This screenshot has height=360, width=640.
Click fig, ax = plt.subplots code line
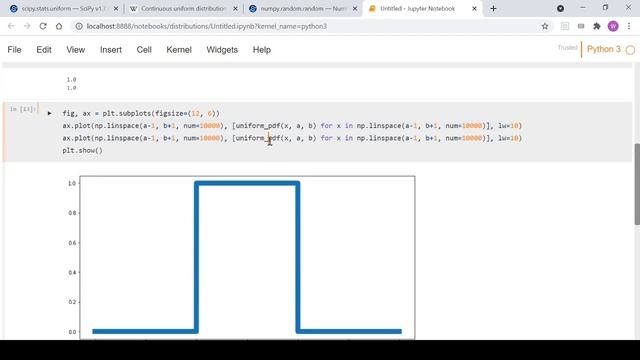coord(141,113)
